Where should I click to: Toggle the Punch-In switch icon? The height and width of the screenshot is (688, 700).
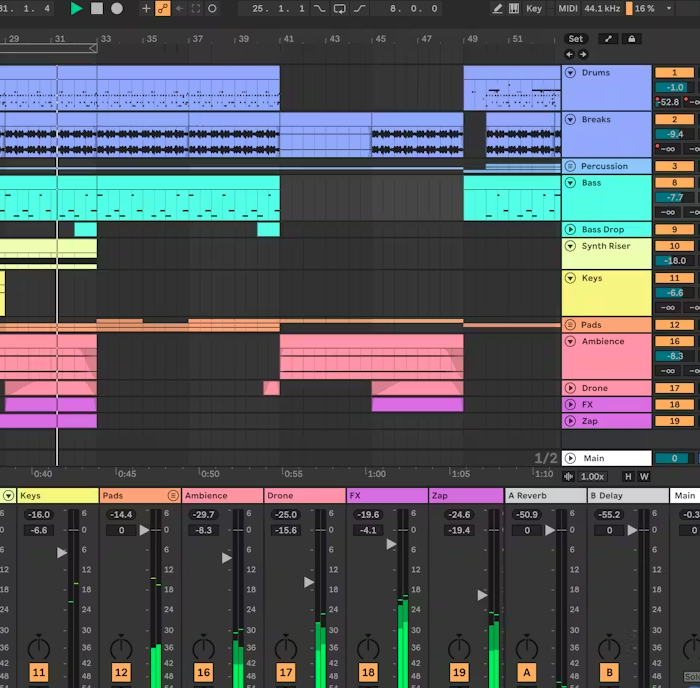coord(320,8)
